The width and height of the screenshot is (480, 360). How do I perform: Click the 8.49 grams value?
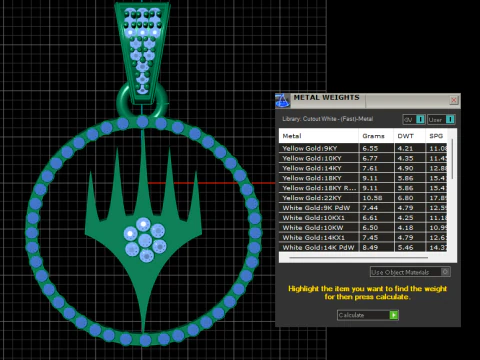click(370, 247)
